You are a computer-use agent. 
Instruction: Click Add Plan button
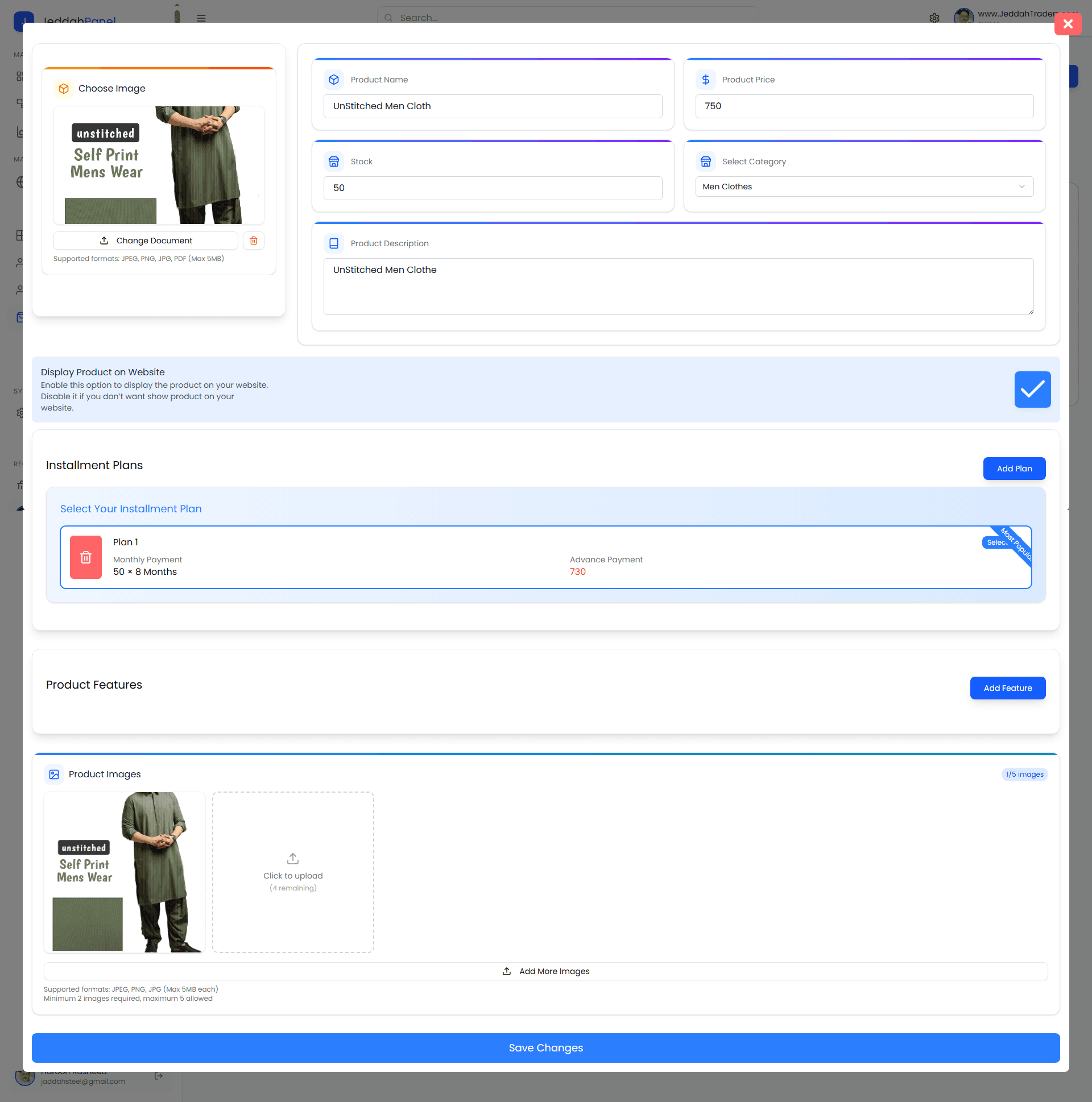pos(1014,469)
